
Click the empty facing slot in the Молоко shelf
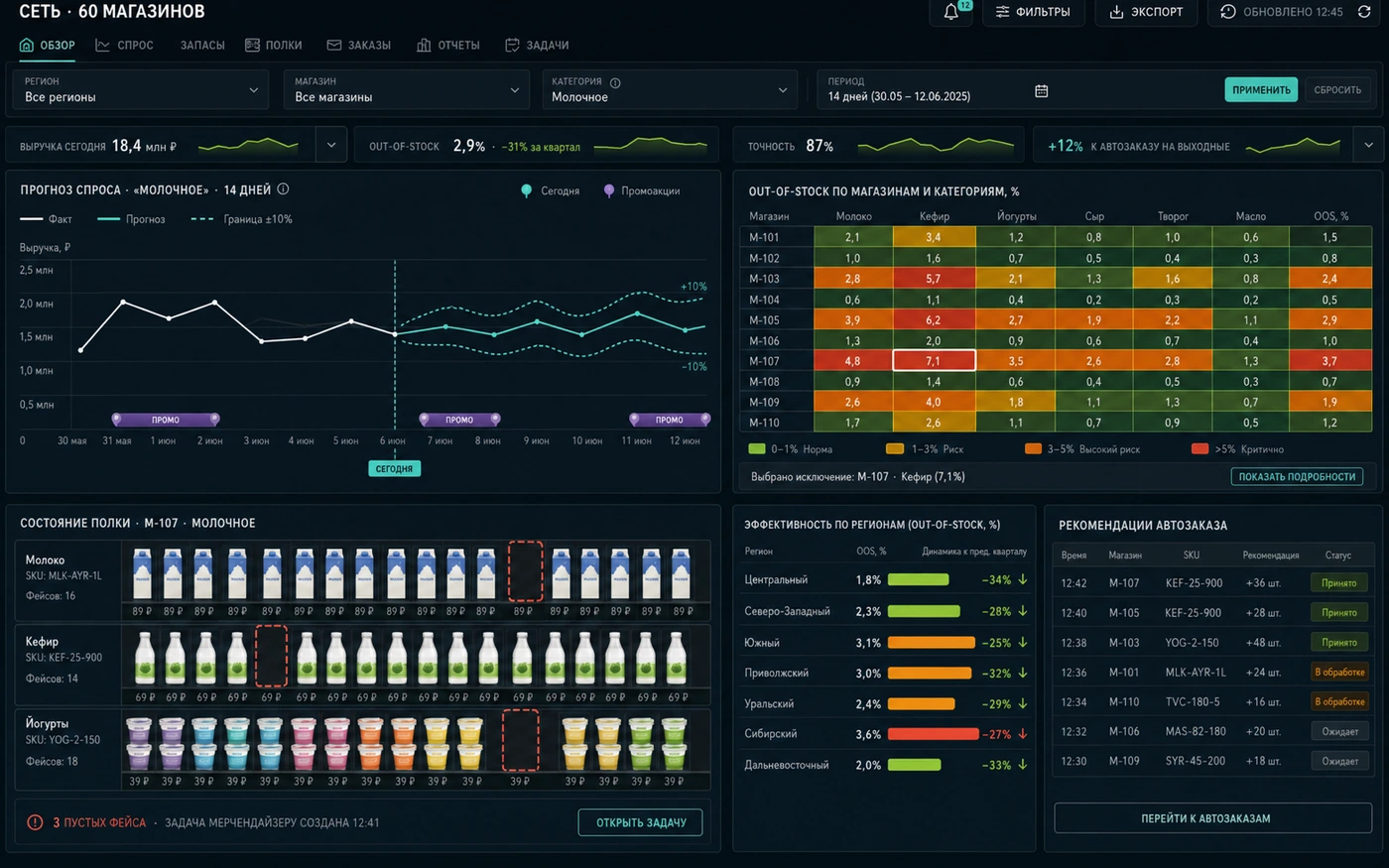click(x=525, y=572)
